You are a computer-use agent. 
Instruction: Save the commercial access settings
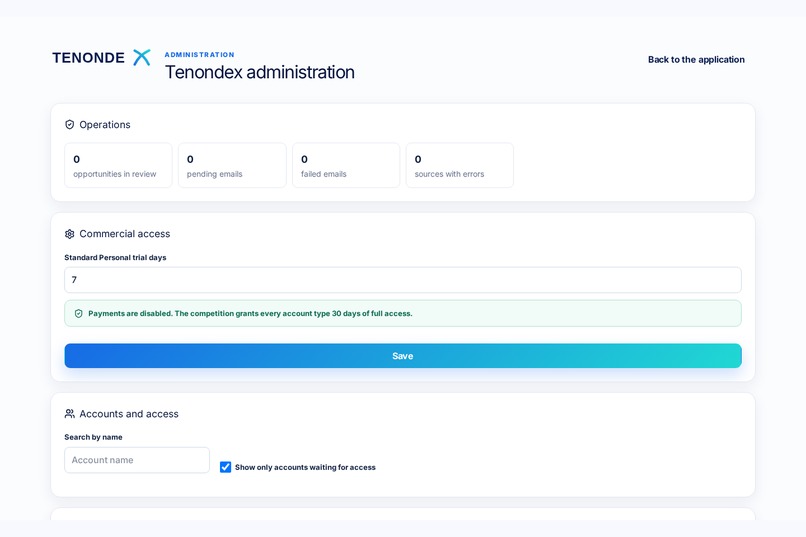pyautogui.click(x=403, y=356)
